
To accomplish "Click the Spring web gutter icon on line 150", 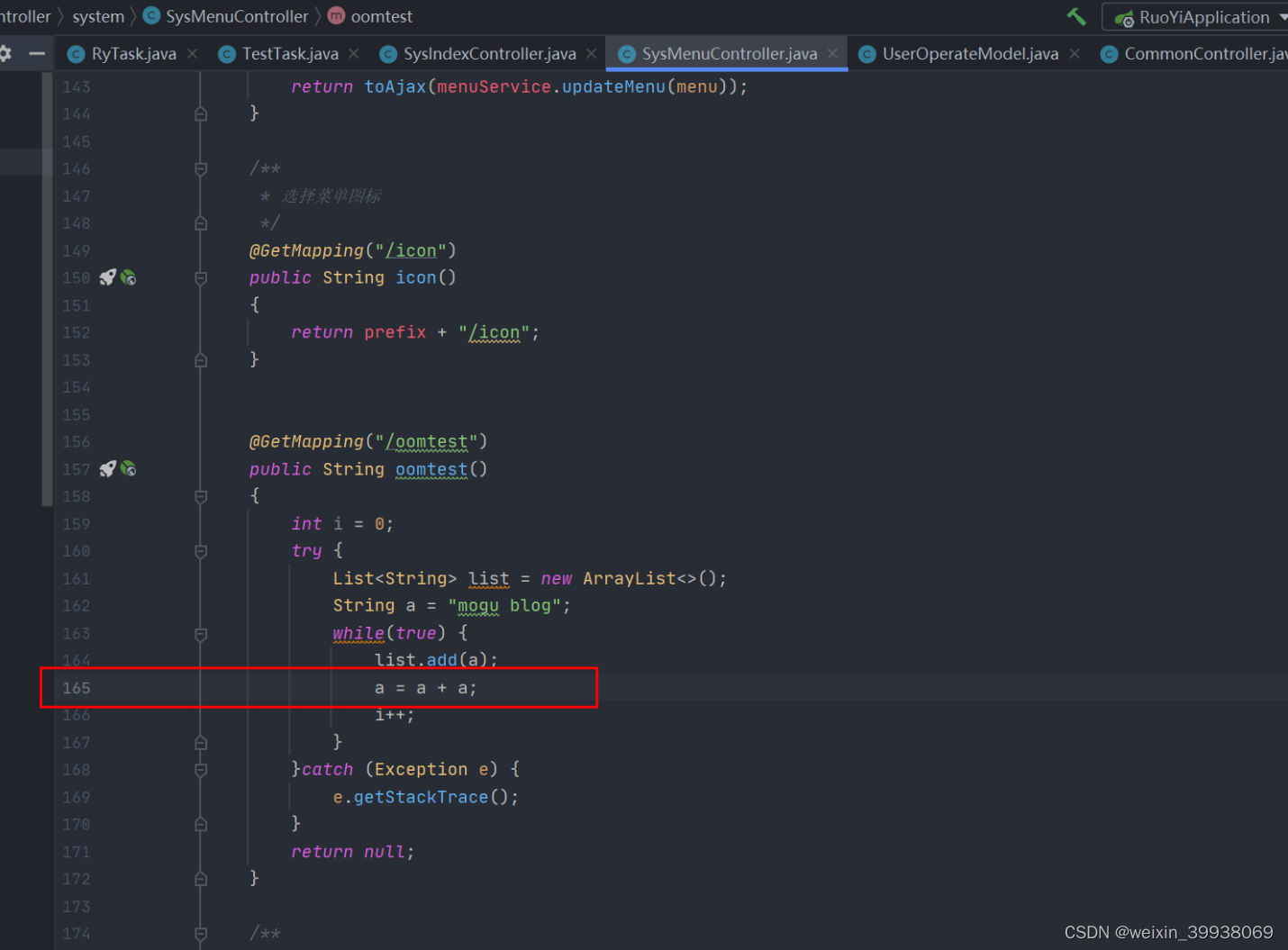I will coord(129,278).
